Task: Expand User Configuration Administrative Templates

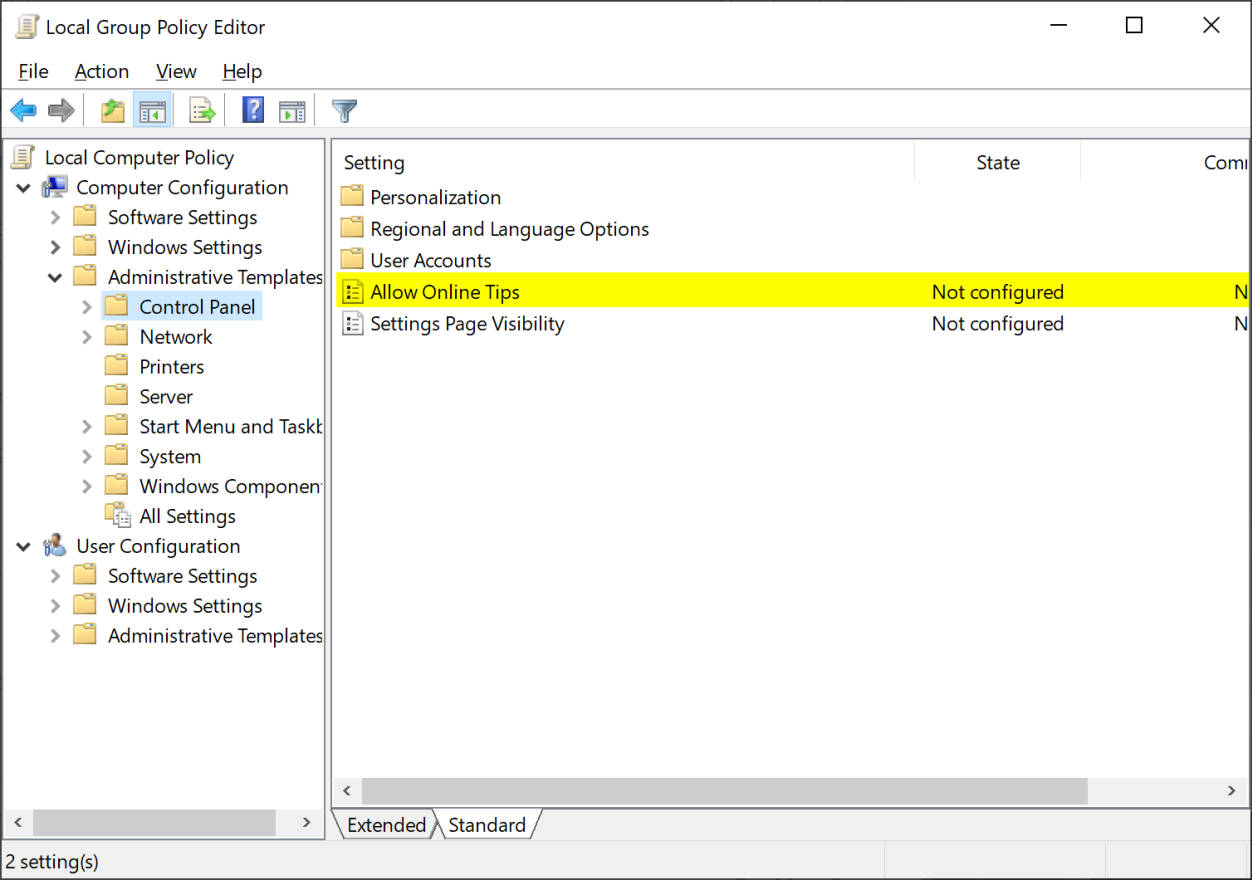Action: (x=55, y=636)
